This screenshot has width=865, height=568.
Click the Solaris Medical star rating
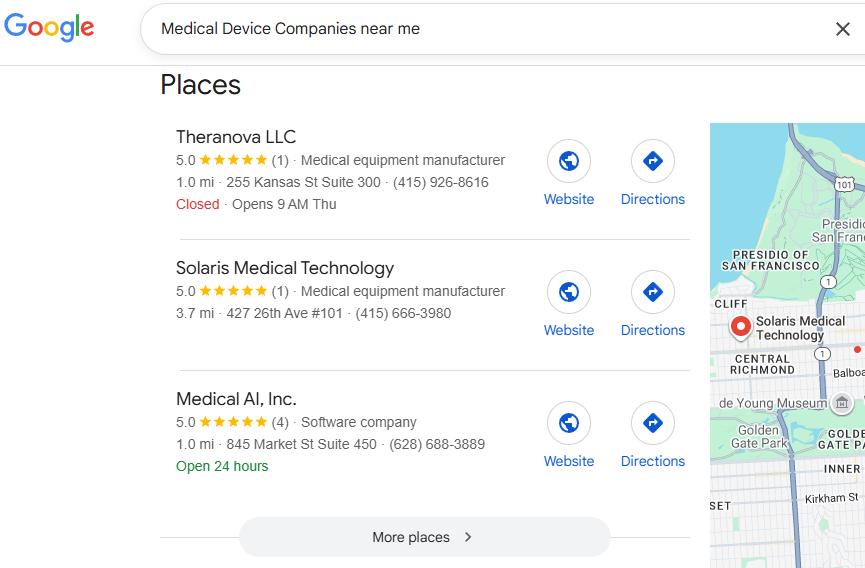[233, 291]
